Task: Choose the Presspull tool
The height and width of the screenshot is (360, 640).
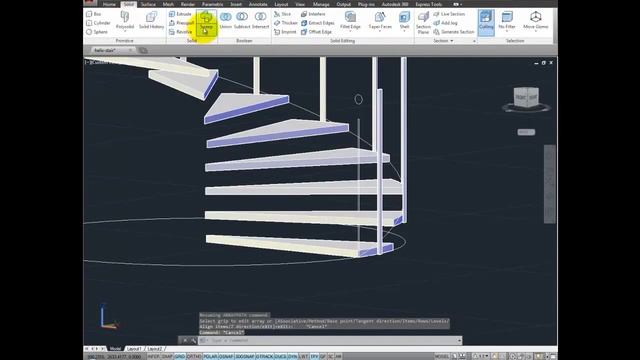Action: pyautogui.click(x=181, y=23)
